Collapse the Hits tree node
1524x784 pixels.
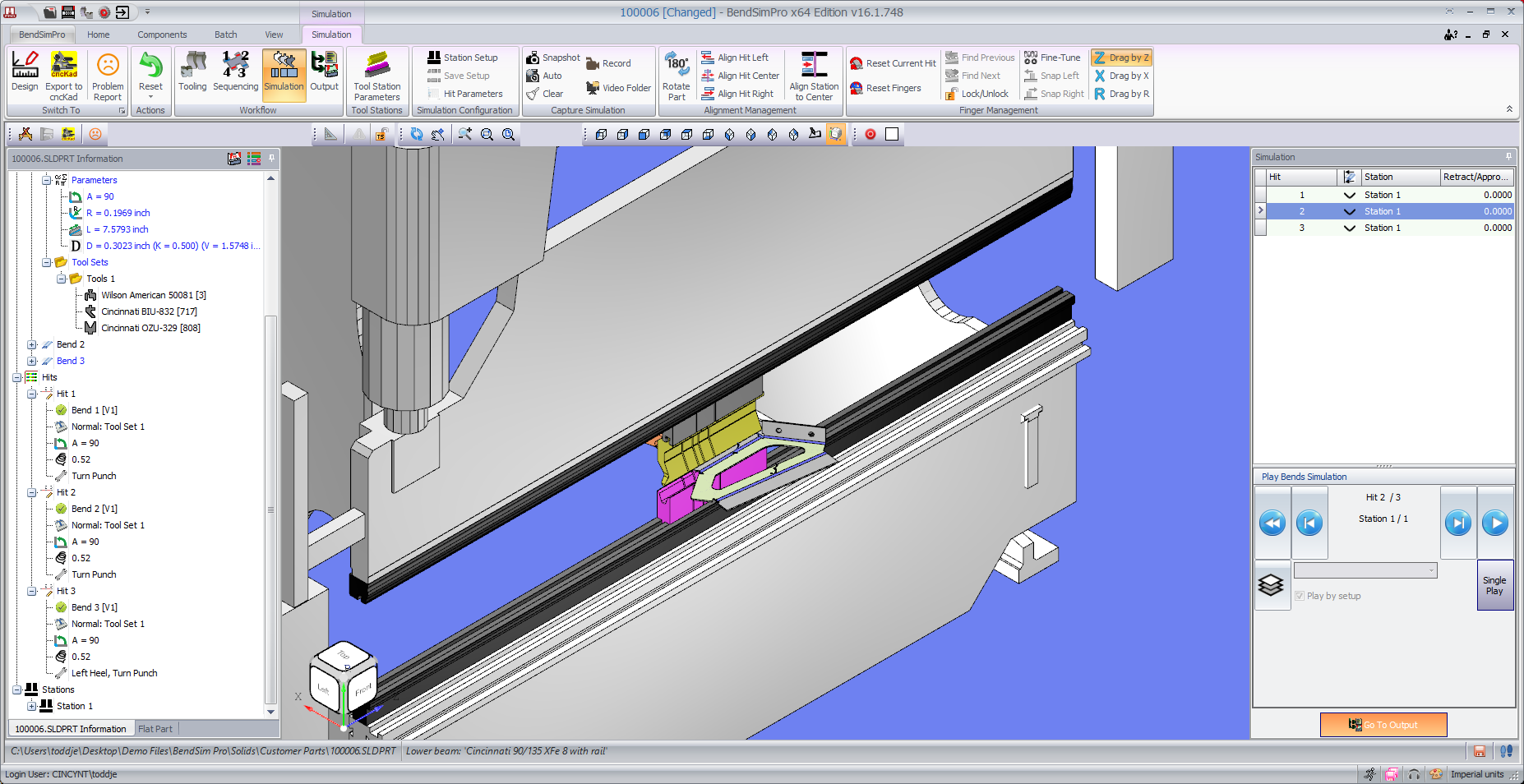17,377
